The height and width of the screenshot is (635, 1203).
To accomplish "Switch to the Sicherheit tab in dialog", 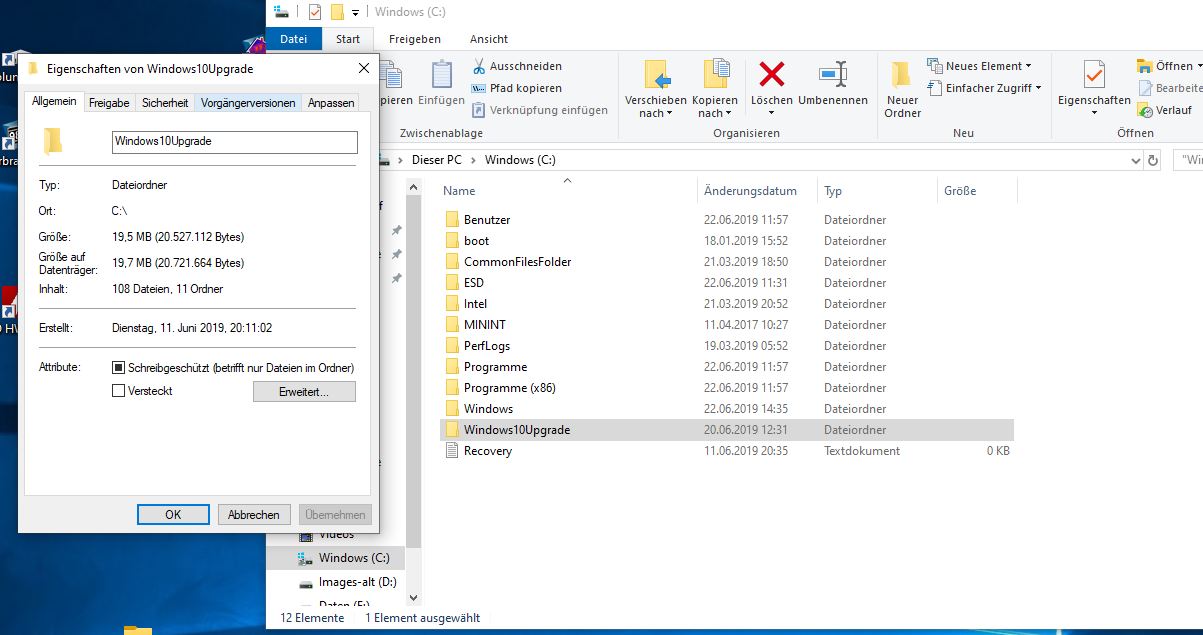I will (x=165, y=103).
